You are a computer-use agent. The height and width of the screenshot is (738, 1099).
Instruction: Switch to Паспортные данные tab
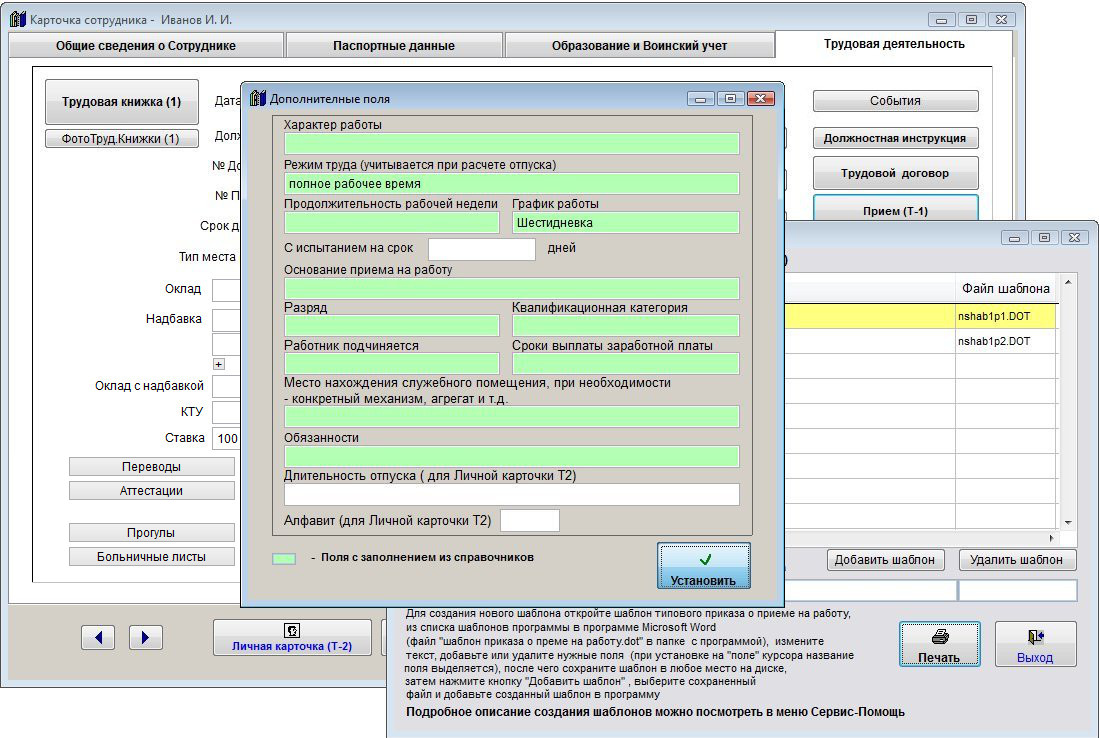point(394,46)
